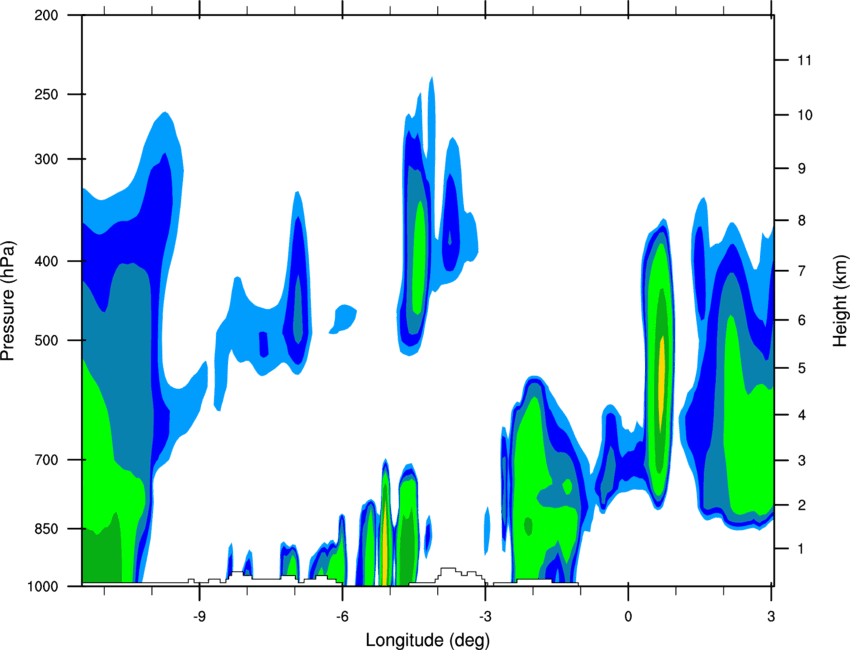Pick the 5 km height tick label

point(801,369)
